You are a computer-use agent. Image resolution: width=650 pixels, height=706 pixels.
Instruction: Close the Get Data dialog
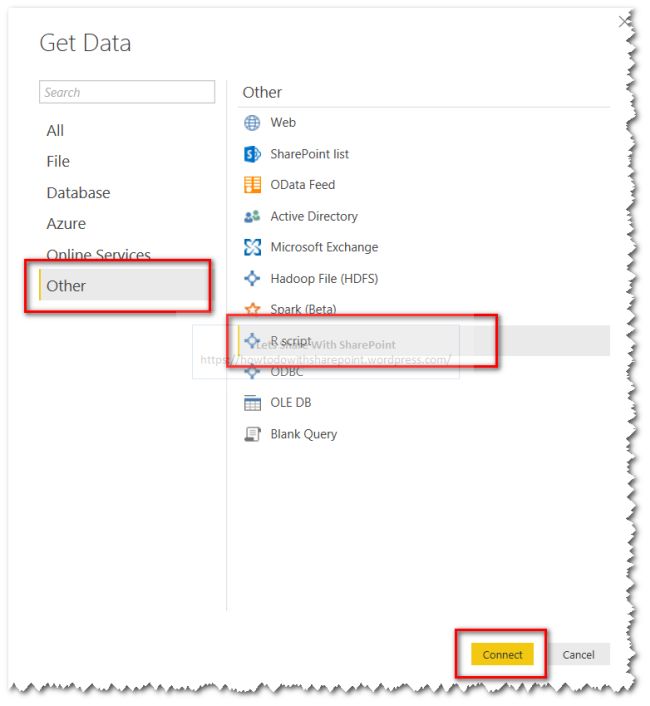tap(623, 21)
